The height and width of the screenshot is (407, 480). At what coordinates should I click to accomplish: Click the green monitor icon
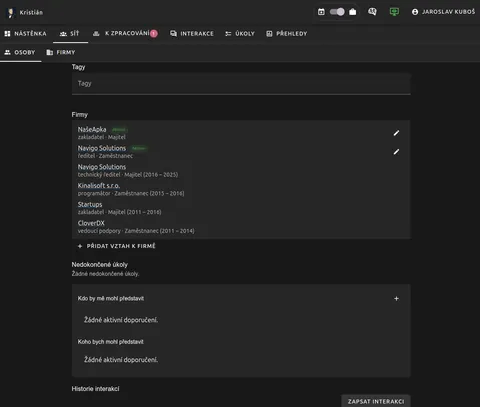[394, 12]
